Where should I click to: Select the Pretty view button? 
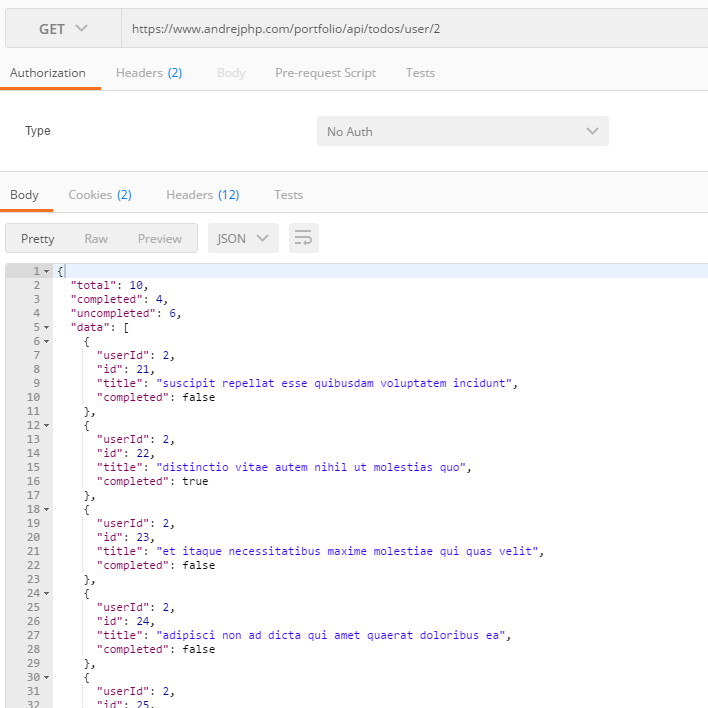point(37,238)
